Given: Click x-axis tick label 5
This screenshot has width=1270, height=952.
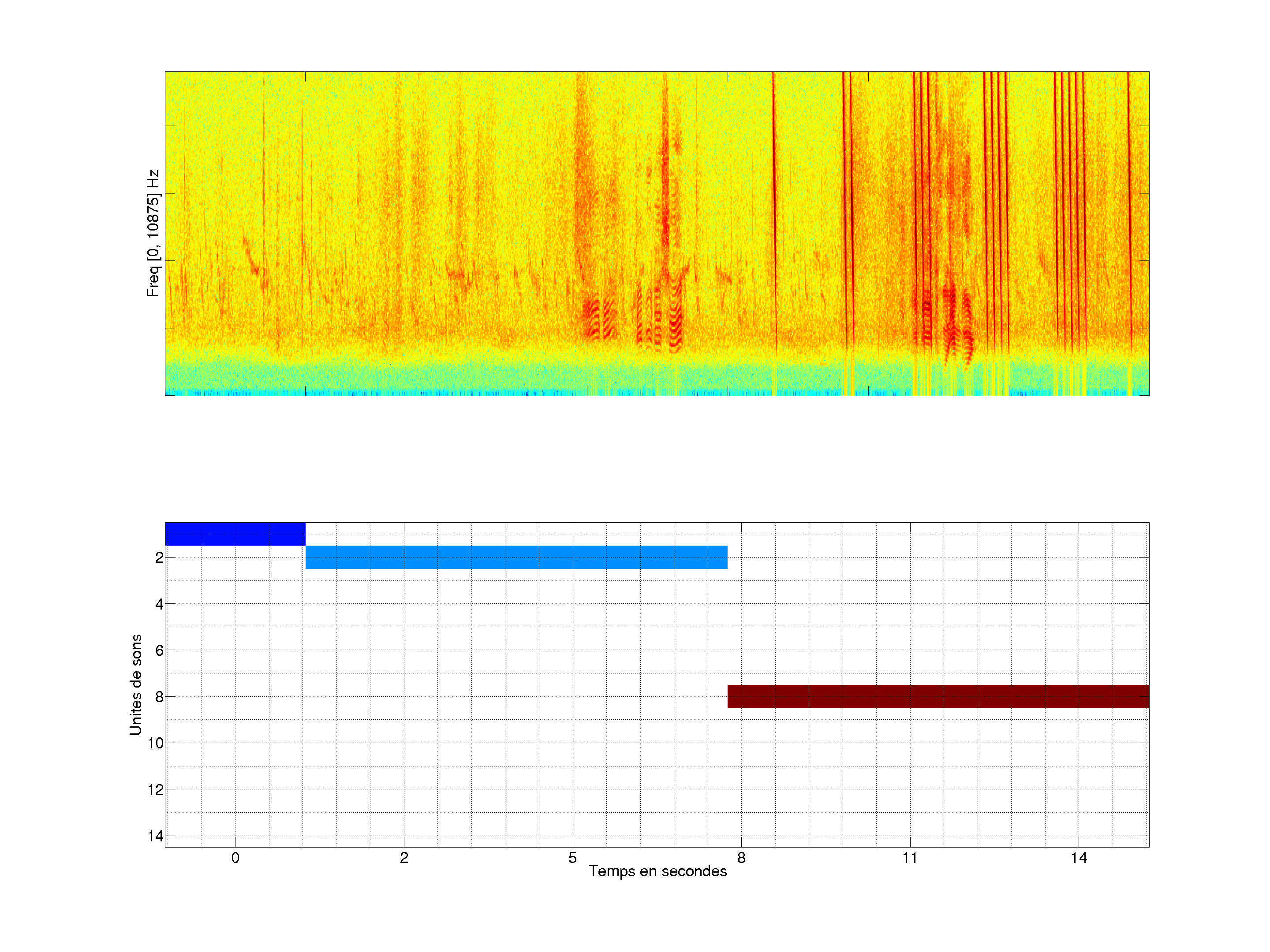Looking at the screenshot, I should coord(572,858).
